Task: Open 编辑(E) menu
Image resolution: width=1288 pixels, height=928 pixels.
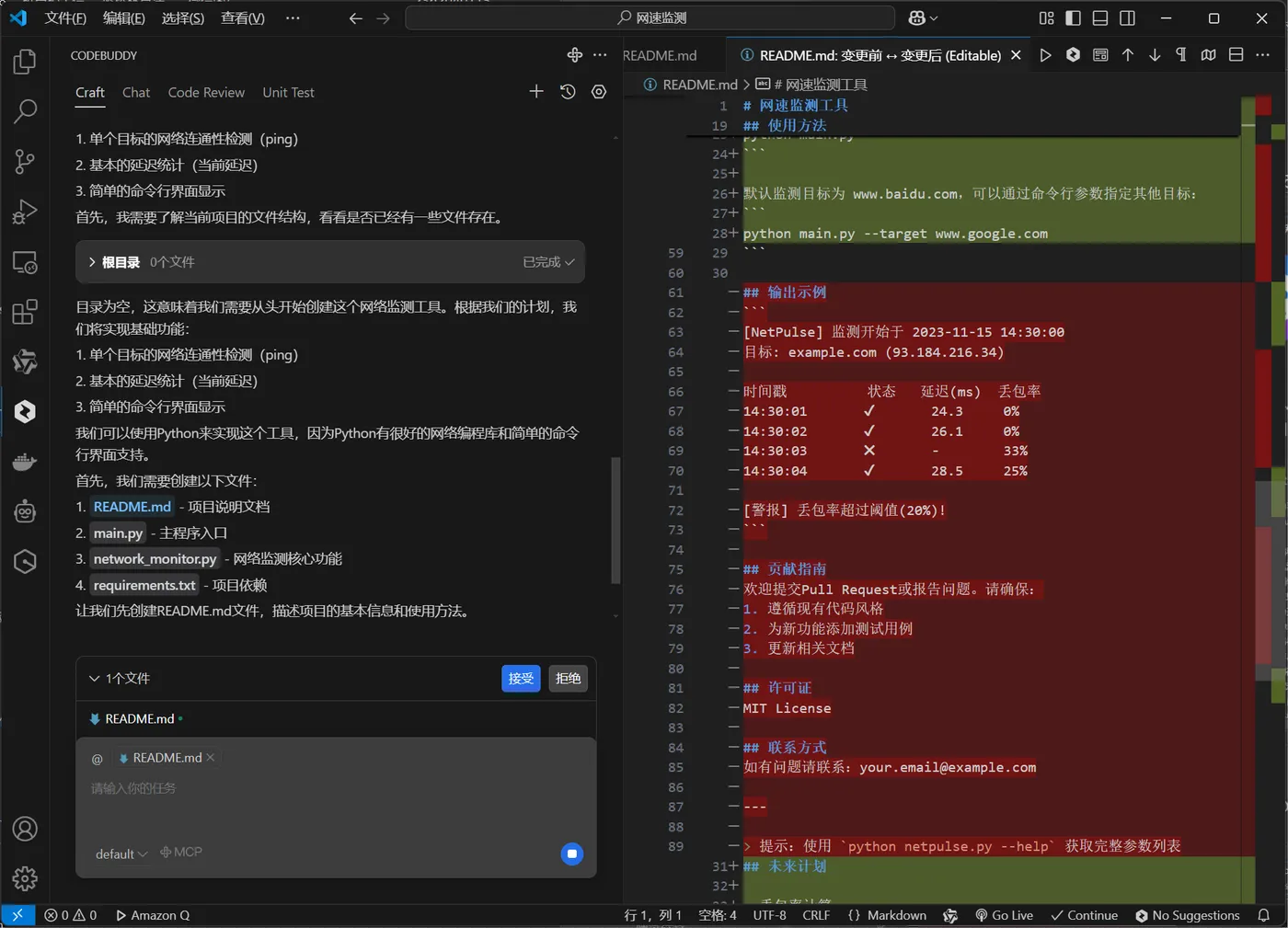Action: tap(124, 17)
